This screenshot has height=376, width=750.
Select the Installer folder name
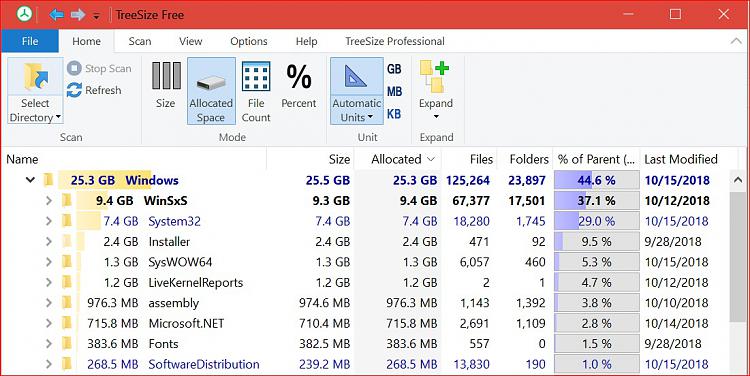pyautogui.click(x=169, y=242)
